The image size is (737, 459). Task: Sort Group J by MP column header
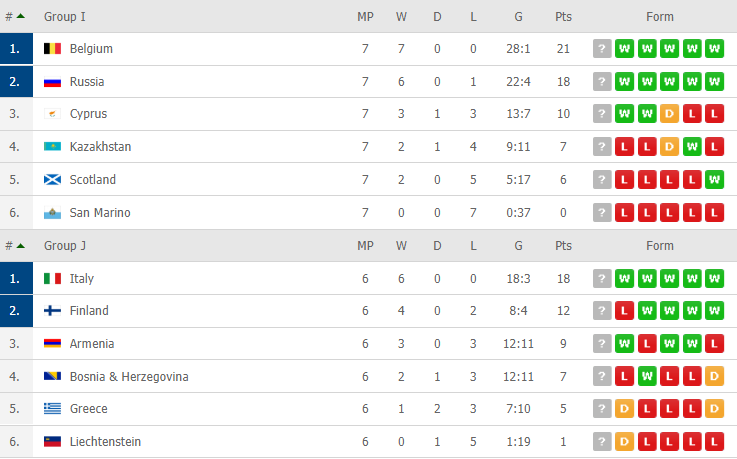pos(365,246)
